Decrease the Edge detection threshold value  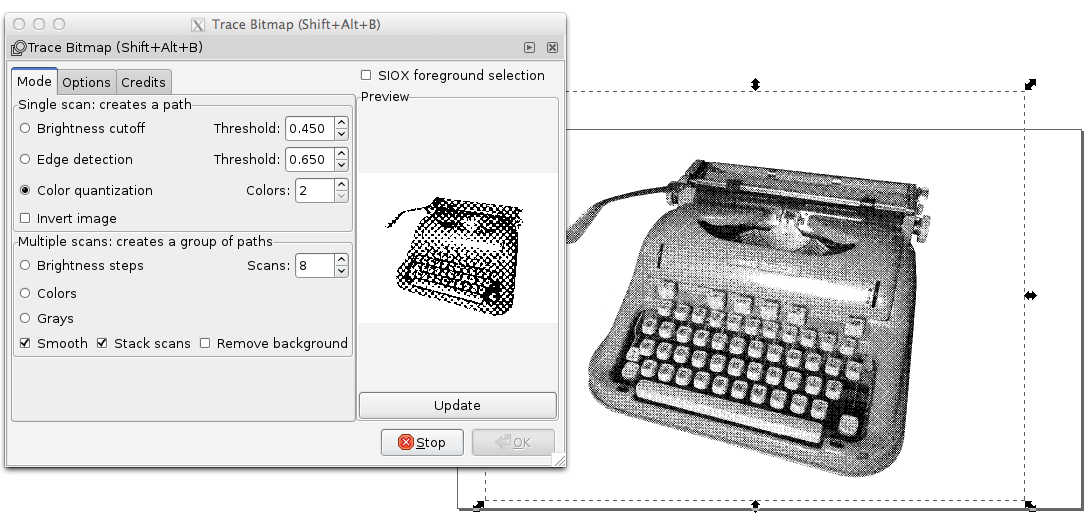(341, 165)
